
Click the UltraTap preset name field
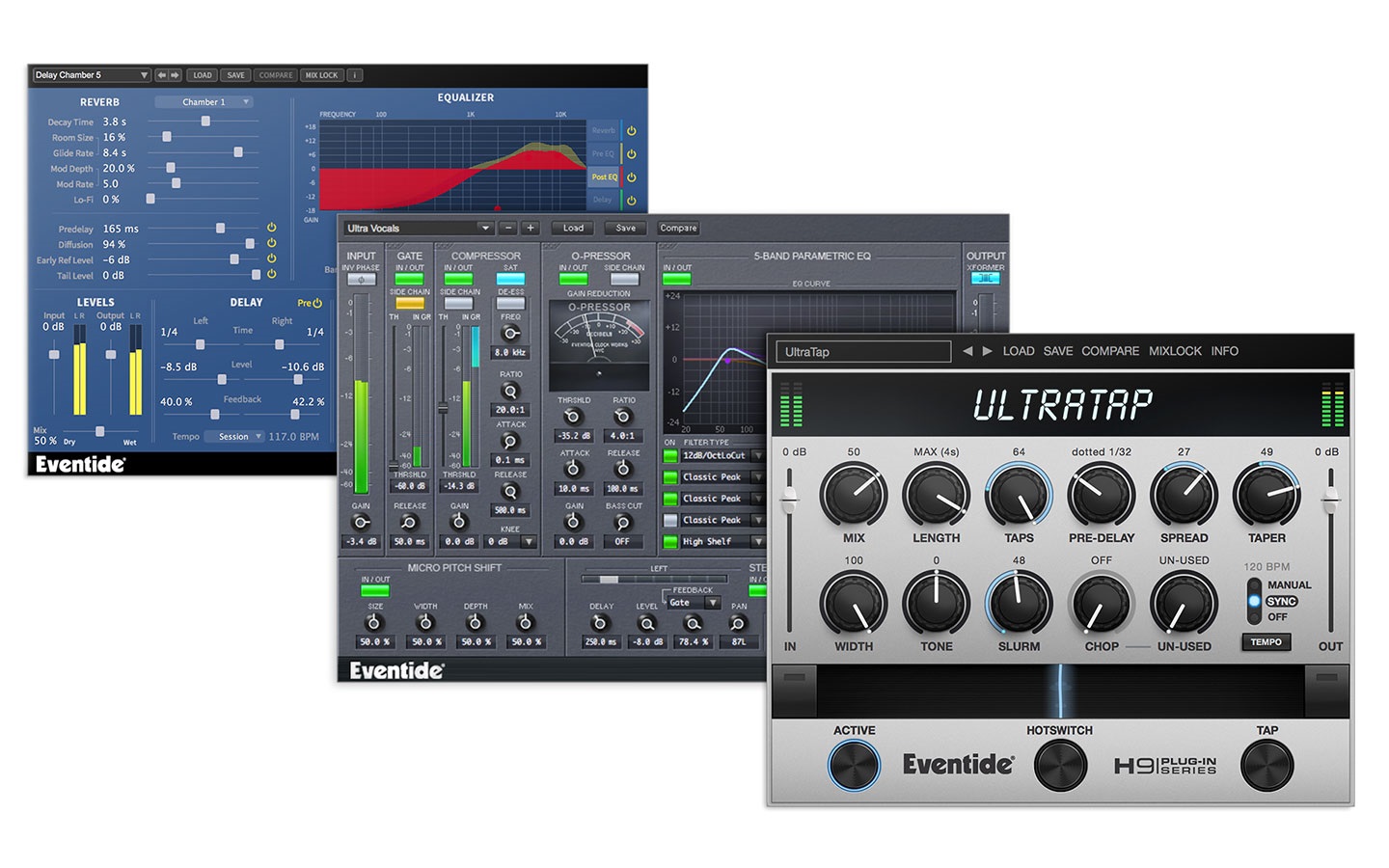863,351
